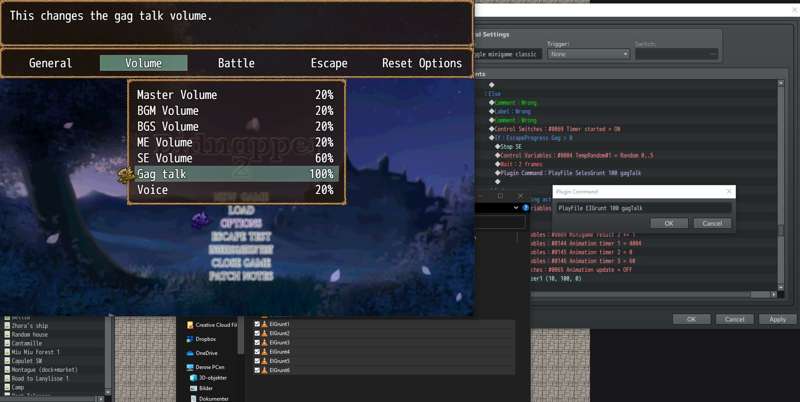
Task: Toggle the ElGrunt3 file checkbox
Action: click(x=257, y=342)
